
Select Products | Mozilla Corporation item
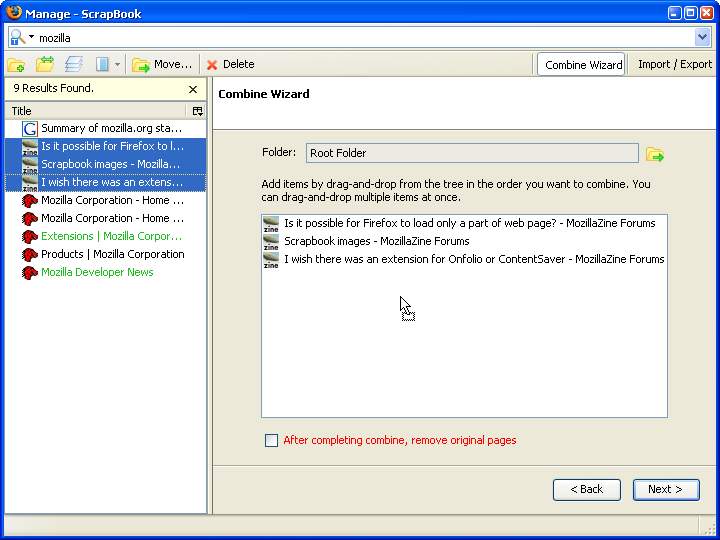point(105,254)
